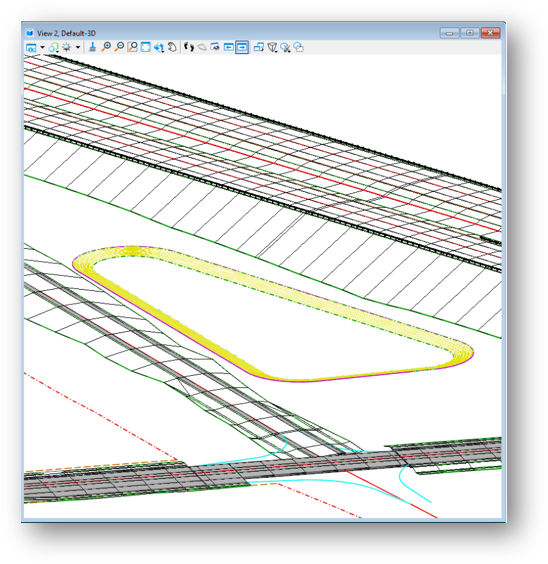Click the Fit View icon
Image resolution: width=548 pixels, height=564 pixels.
pos(145,47)
